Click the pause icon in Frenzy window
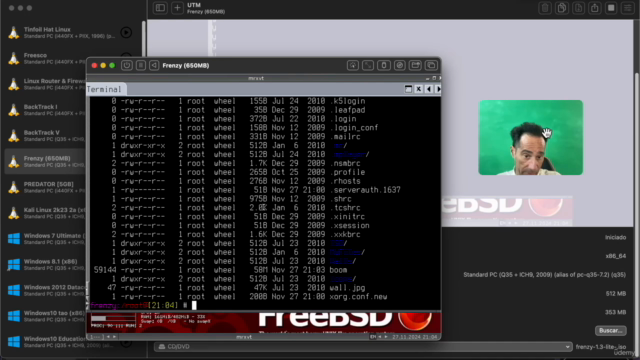This screenshot has height=360, width=640. pyautogui.click(x=141, y=65)
